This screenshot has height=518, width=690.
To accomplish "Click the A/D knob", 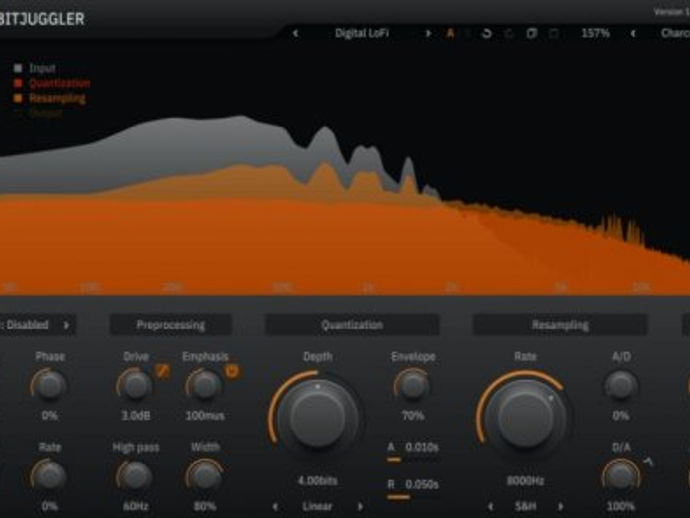I will (x=621, y=385).
